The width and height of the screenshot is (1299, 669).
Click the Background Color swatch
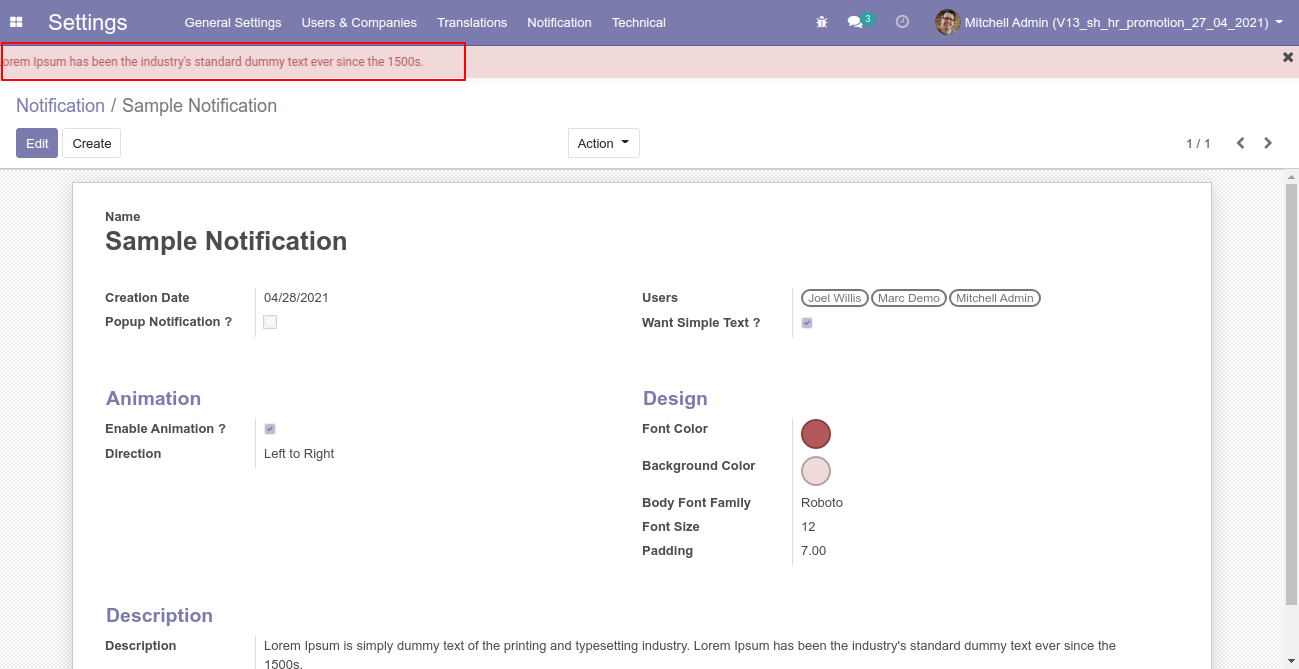pos(816,471)
